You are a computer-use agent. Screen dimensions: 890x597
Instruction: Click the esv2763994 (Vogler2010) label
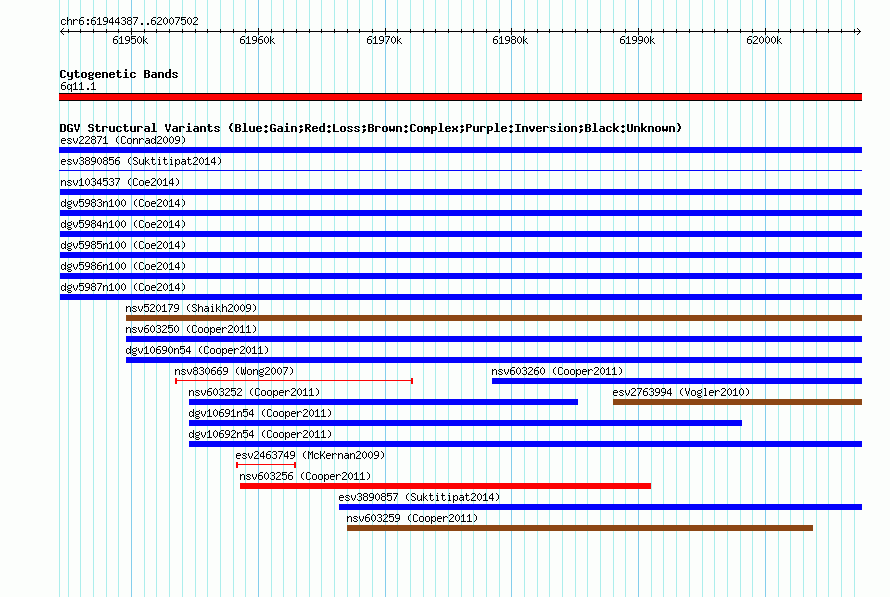tap(681, 392)
